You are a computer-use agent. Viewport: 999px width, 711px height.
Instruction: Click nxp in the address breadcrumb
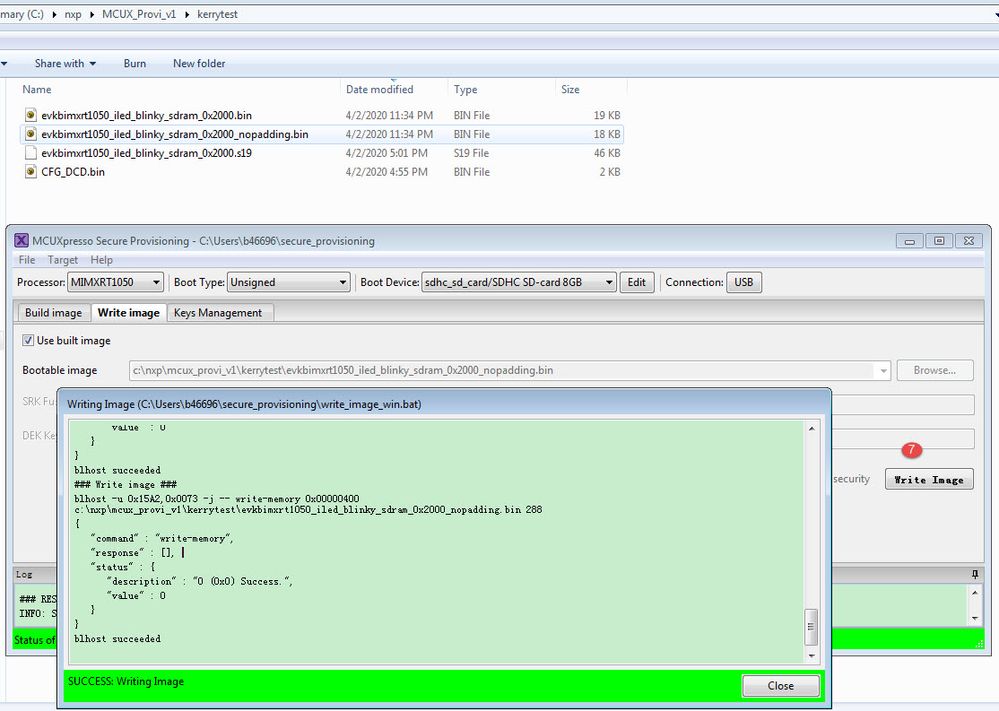pos(73,14)
